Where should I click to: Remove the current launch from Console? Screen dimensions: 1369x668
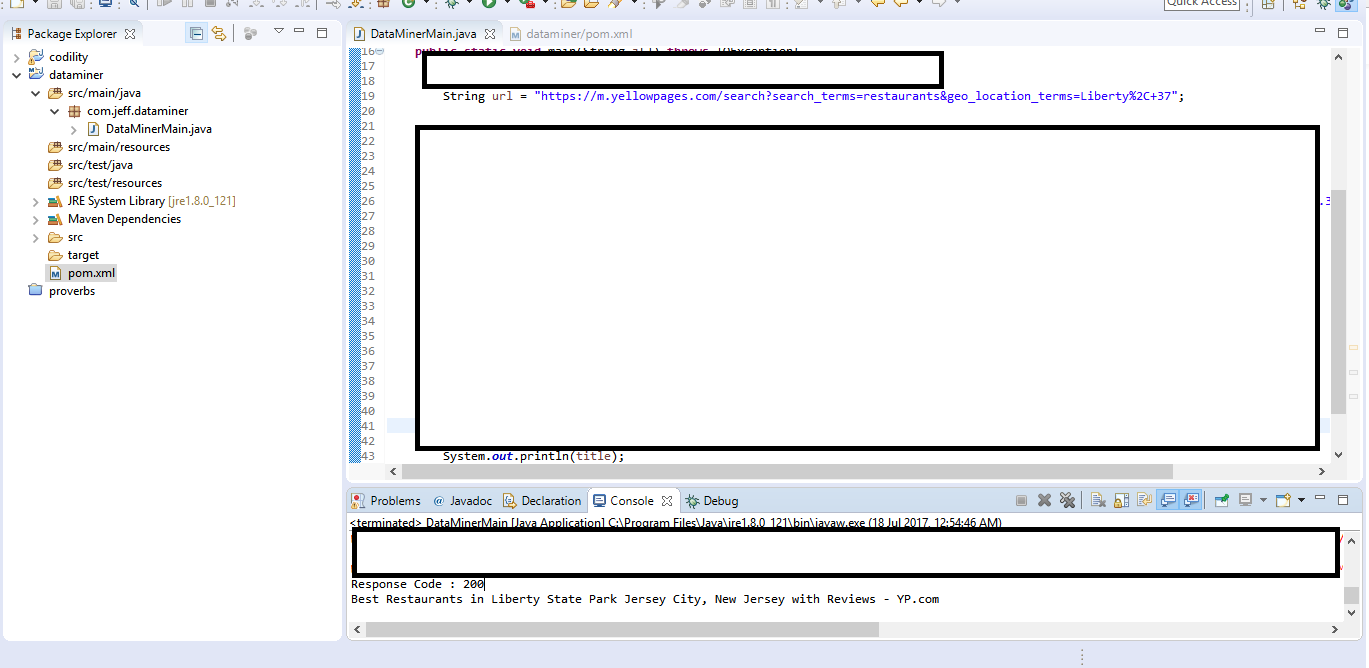coord(1044,500)
